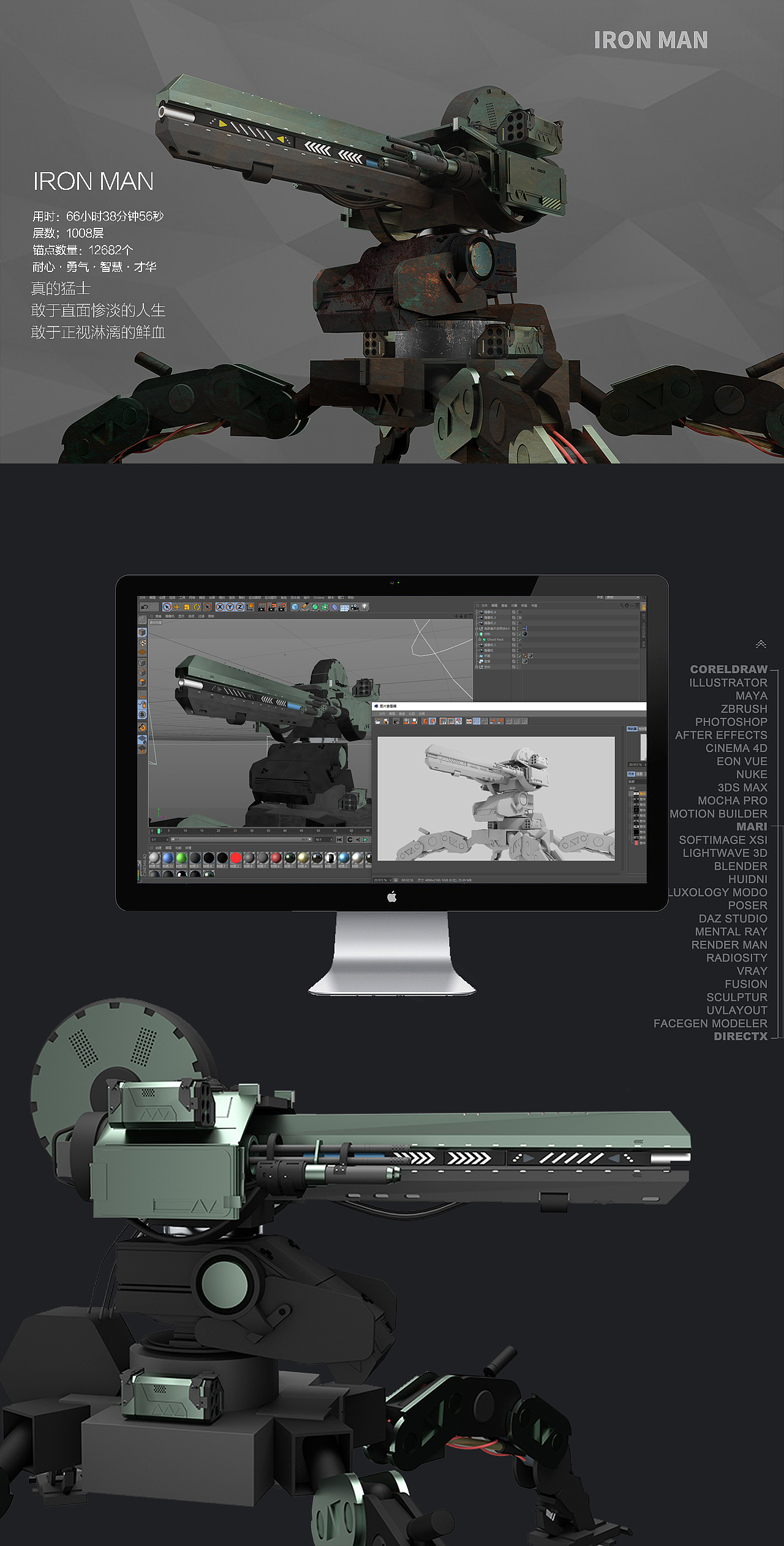This screenshot has height=1546, width=784.
Task: Add a Camera object from toolbar
Action: click(355, 607)
